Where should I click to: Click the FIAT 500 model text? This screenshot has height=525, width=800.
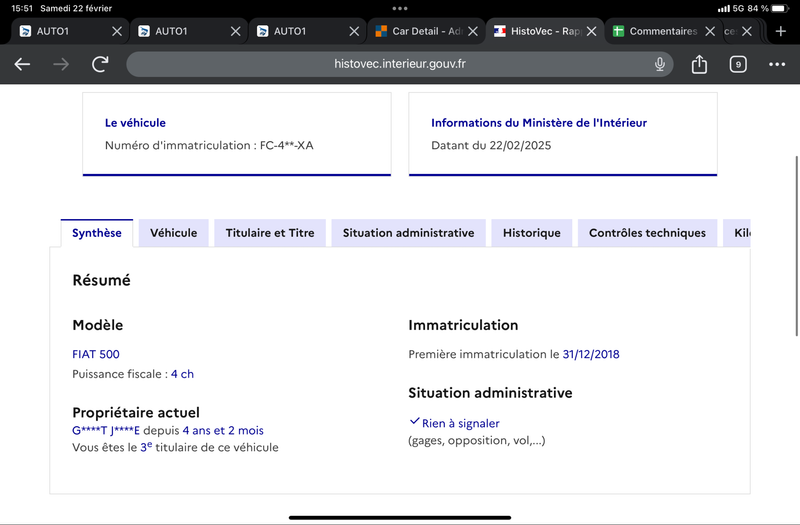(96, 354)
